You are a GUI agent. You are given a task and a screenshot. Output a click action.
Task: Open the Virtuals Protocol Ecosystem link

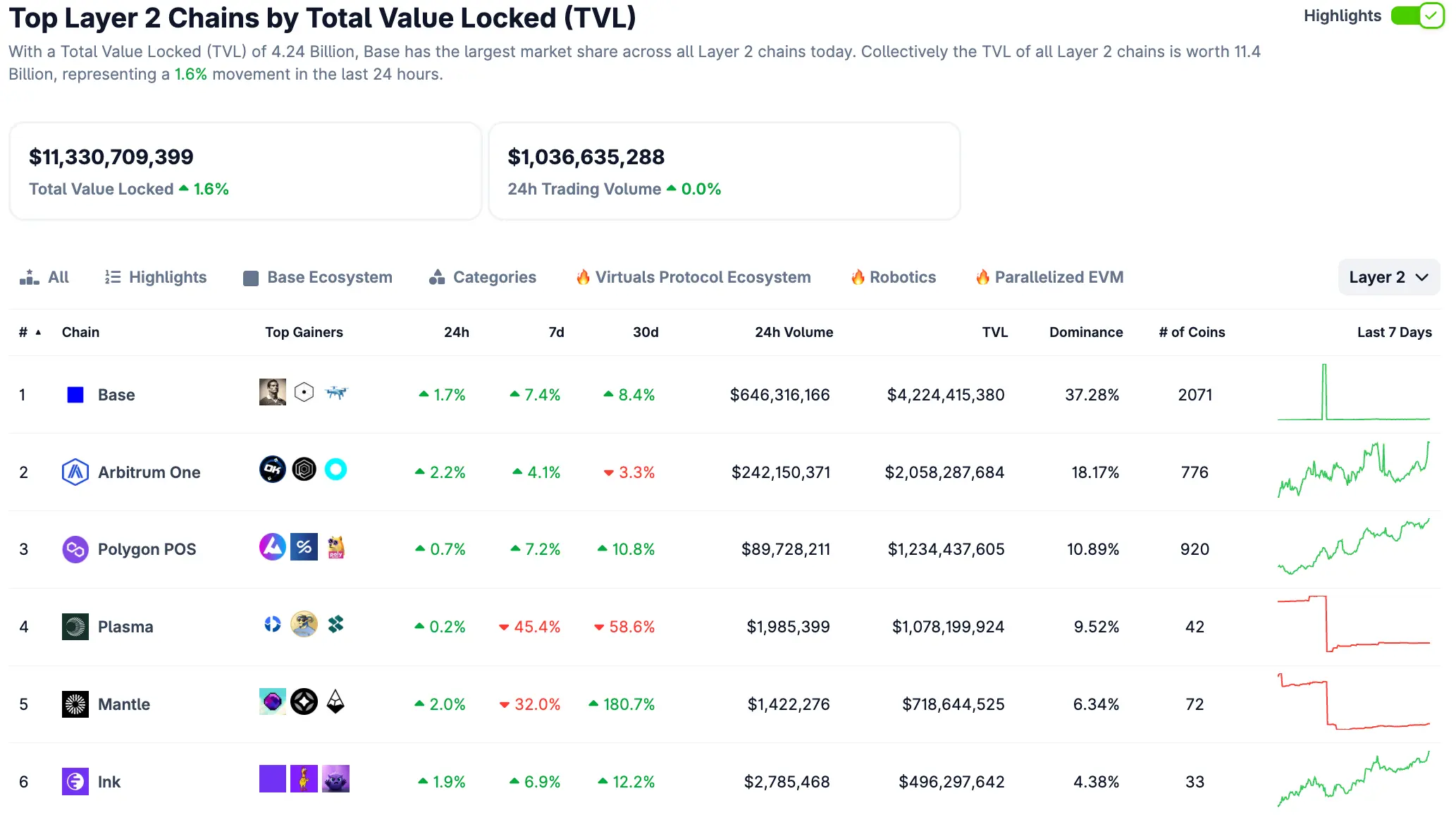(693, 278)
